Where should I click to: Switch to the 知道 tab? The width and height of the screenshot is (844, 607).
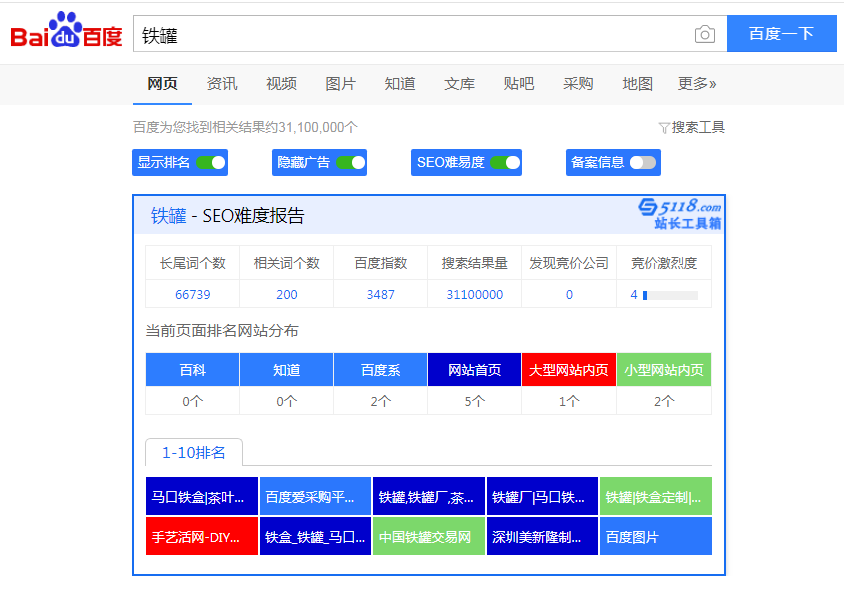tap(400, 84)
